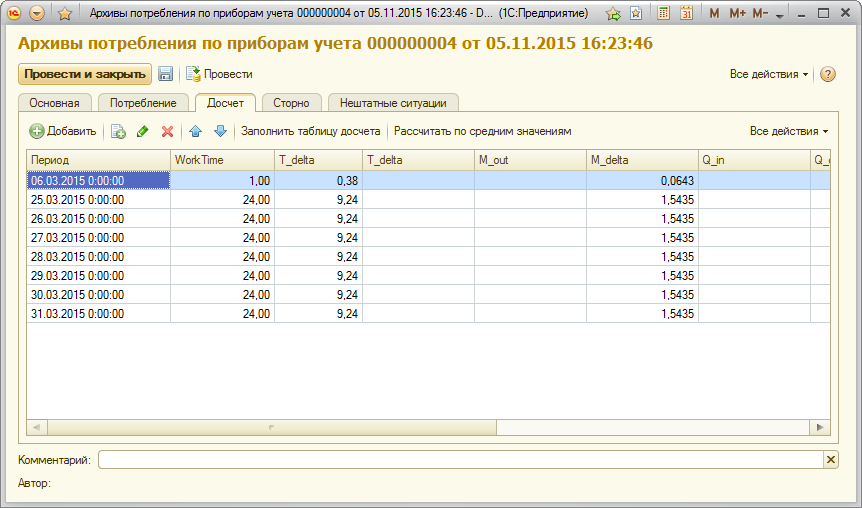Click Провести и закрыть button
The width and height of the screenshot is (862, 508).
point(85,74)
